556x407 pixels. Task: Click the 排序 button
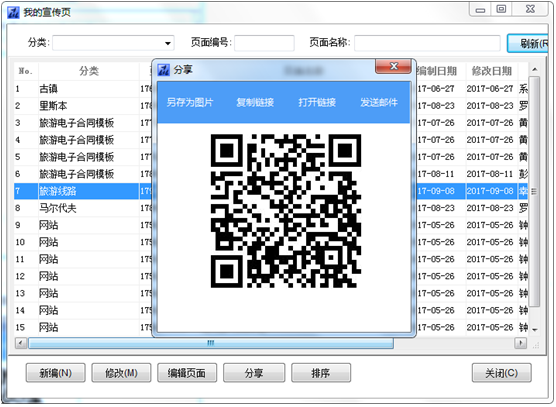(x=321, y=373)
